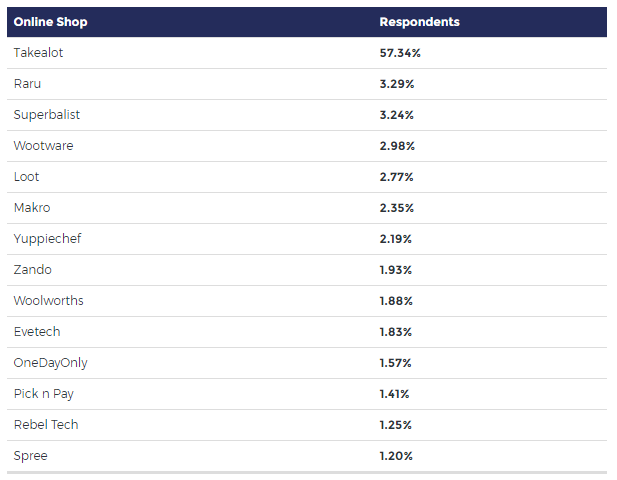Click the 3.29% value for Raru

(397, 84)
